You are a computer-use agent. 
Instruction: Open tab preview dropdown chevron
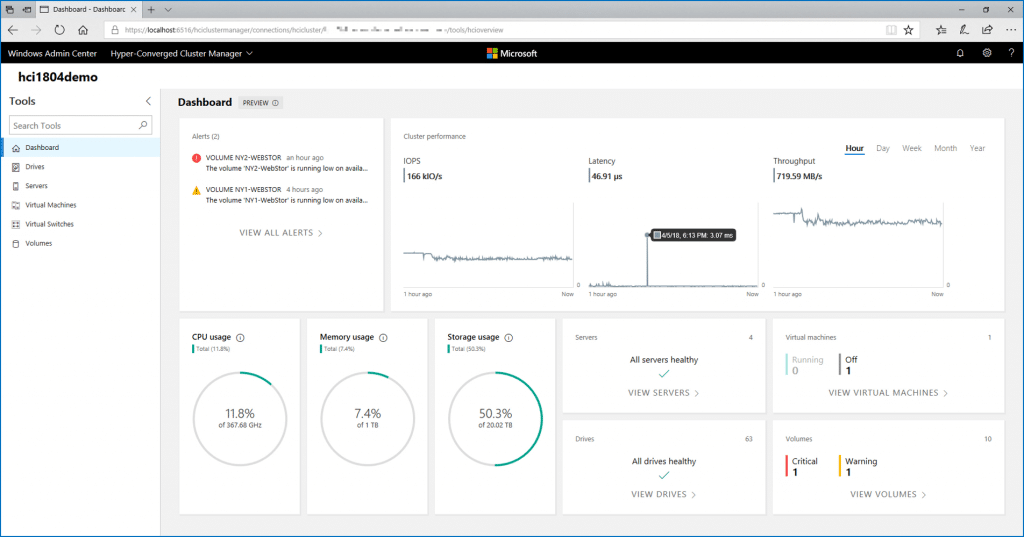(x=168, y=10)
